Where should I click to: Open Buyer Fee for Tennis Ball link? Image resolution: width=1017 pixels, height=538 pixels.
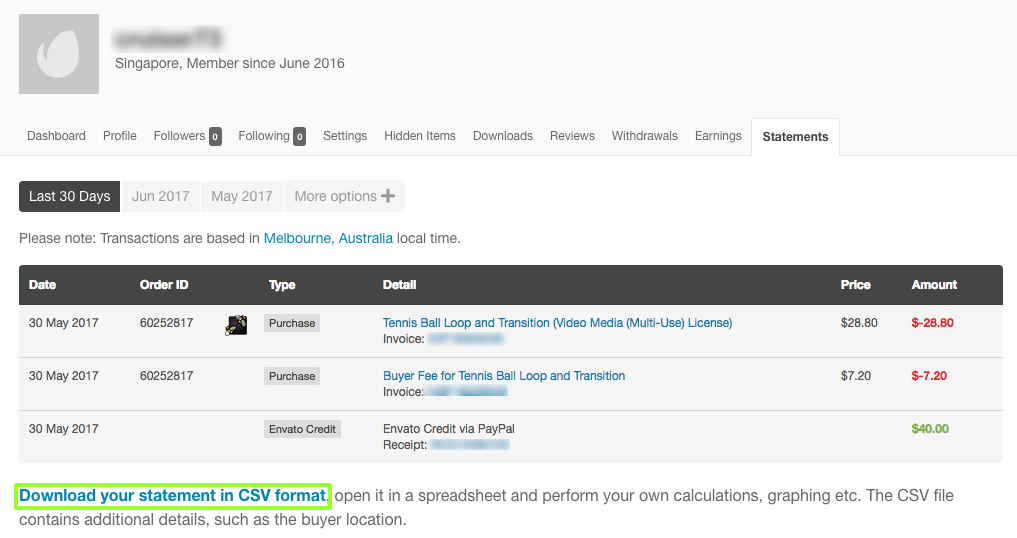point(504,376)
